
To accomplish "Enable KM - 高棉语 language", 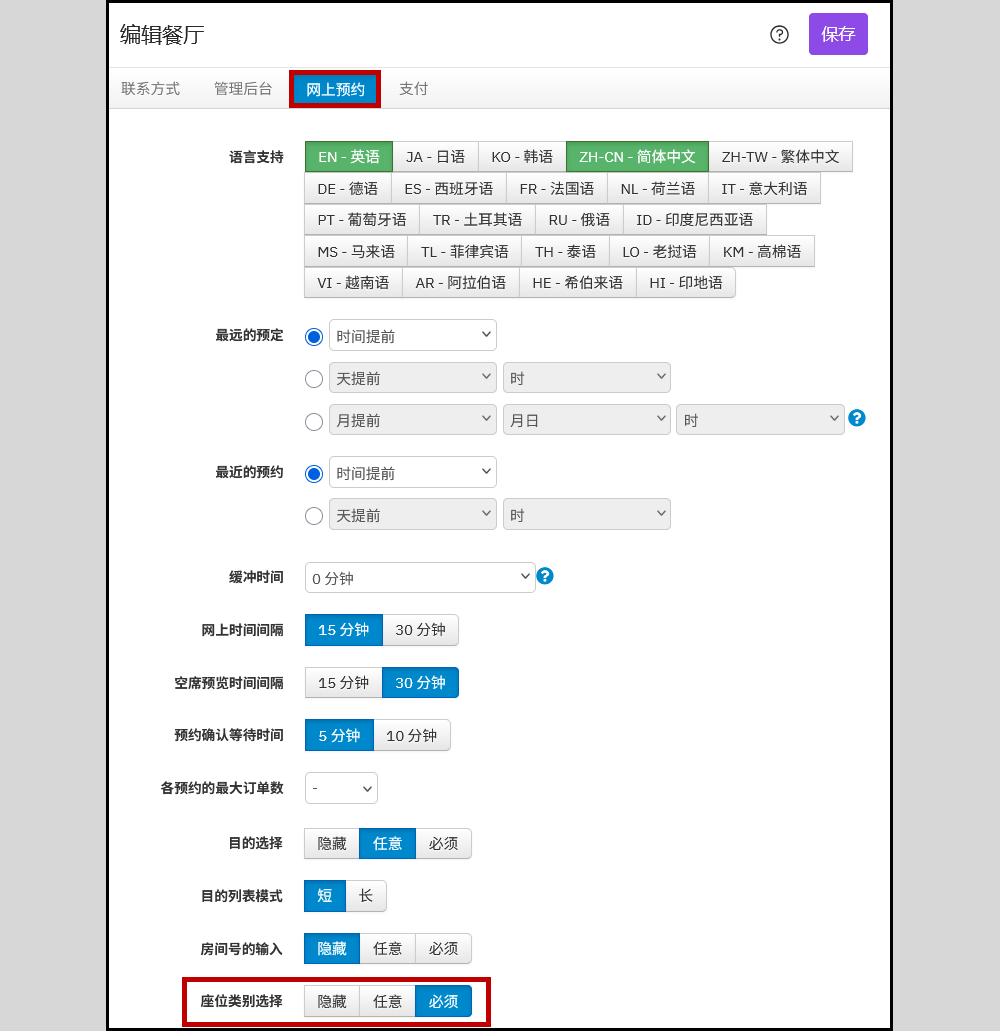I will (762, 252).
